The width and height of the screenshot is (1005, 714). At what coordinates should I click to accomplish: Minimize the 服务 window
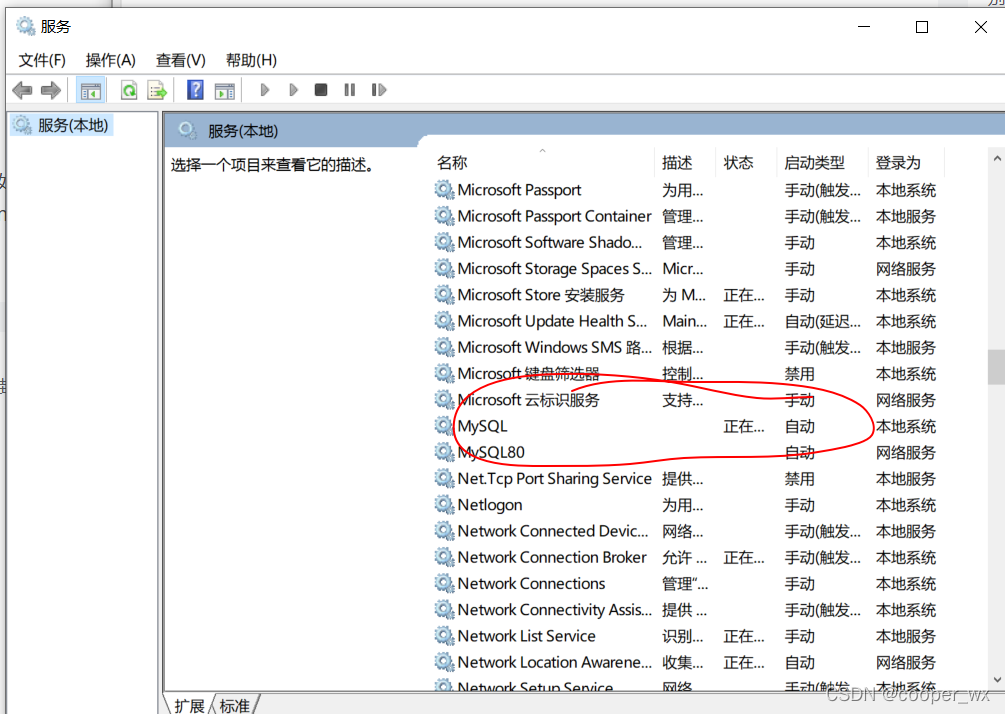[x=863, y=27]
